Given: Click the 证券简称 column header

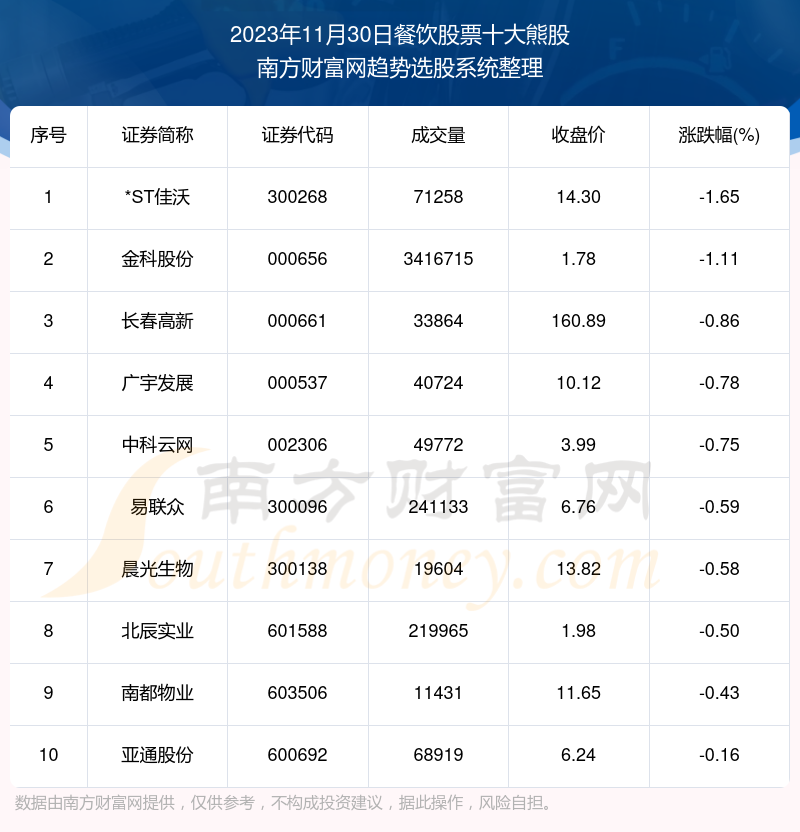Looking at the screenshot, I should [x=157, y=136].
